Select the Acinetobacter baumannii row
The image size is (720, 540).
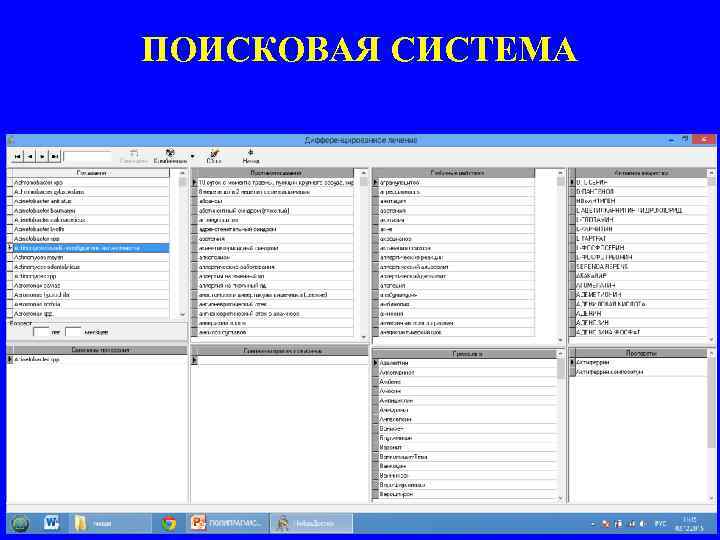pos(91,210)
